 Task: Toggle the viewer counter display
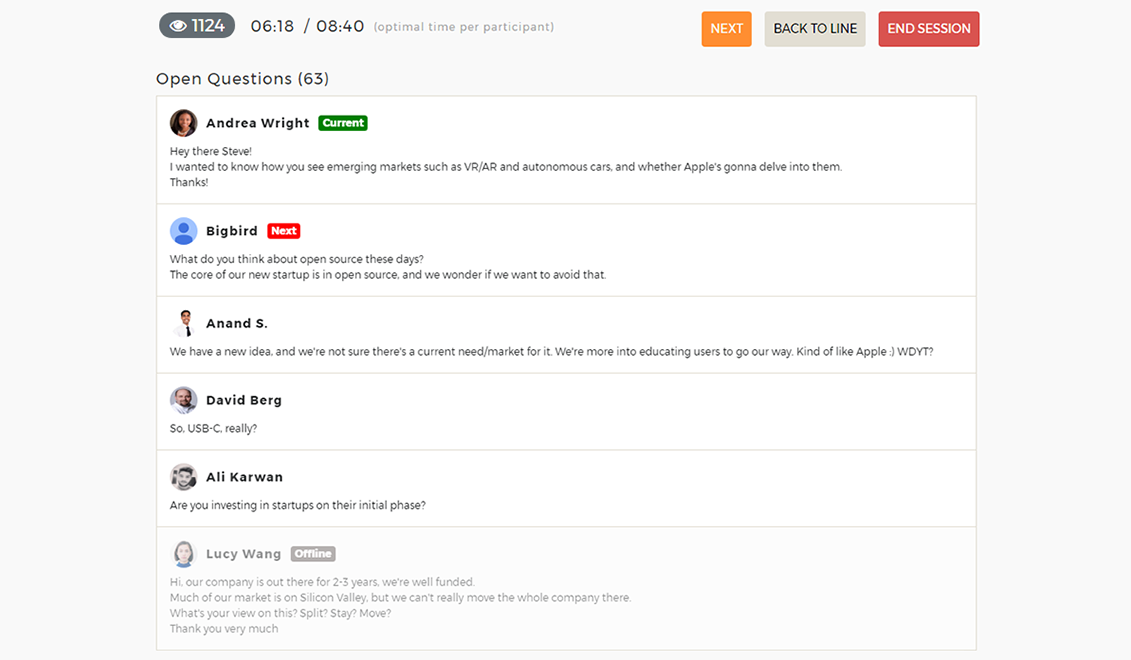click(196, 25)
